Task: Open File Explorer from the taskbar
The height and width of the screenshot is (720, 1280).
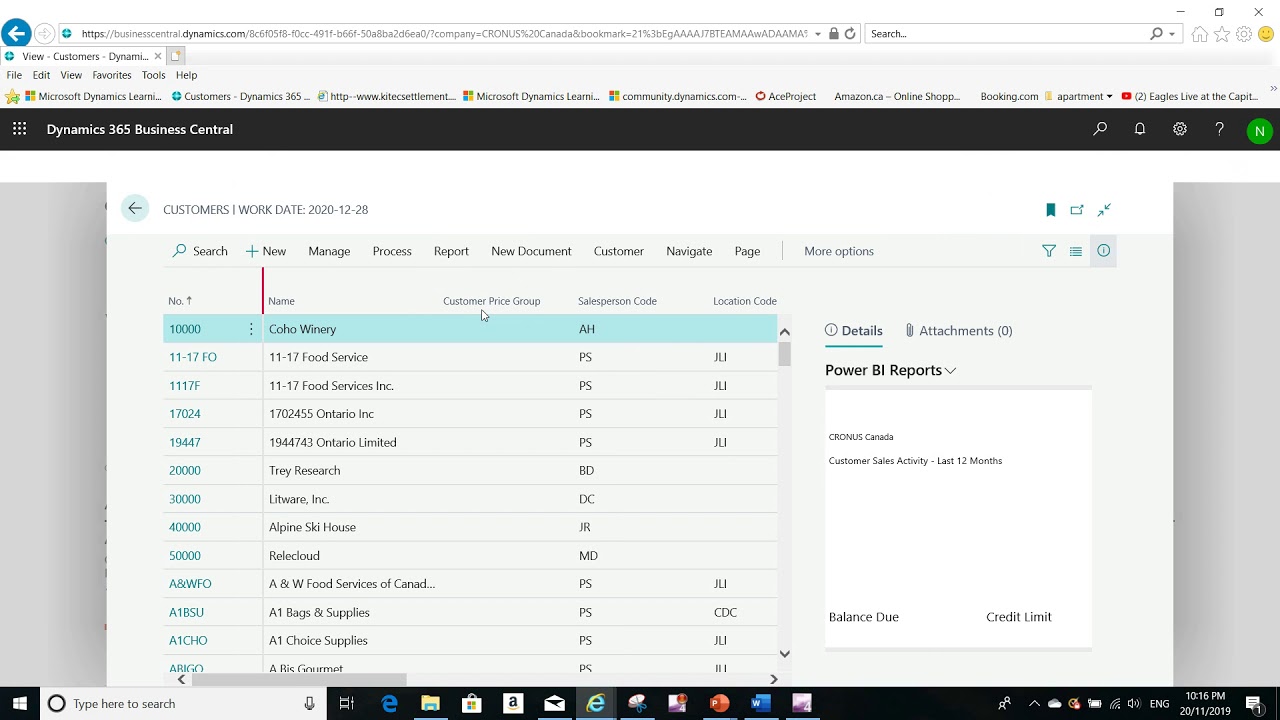Action: pos(430,704)
